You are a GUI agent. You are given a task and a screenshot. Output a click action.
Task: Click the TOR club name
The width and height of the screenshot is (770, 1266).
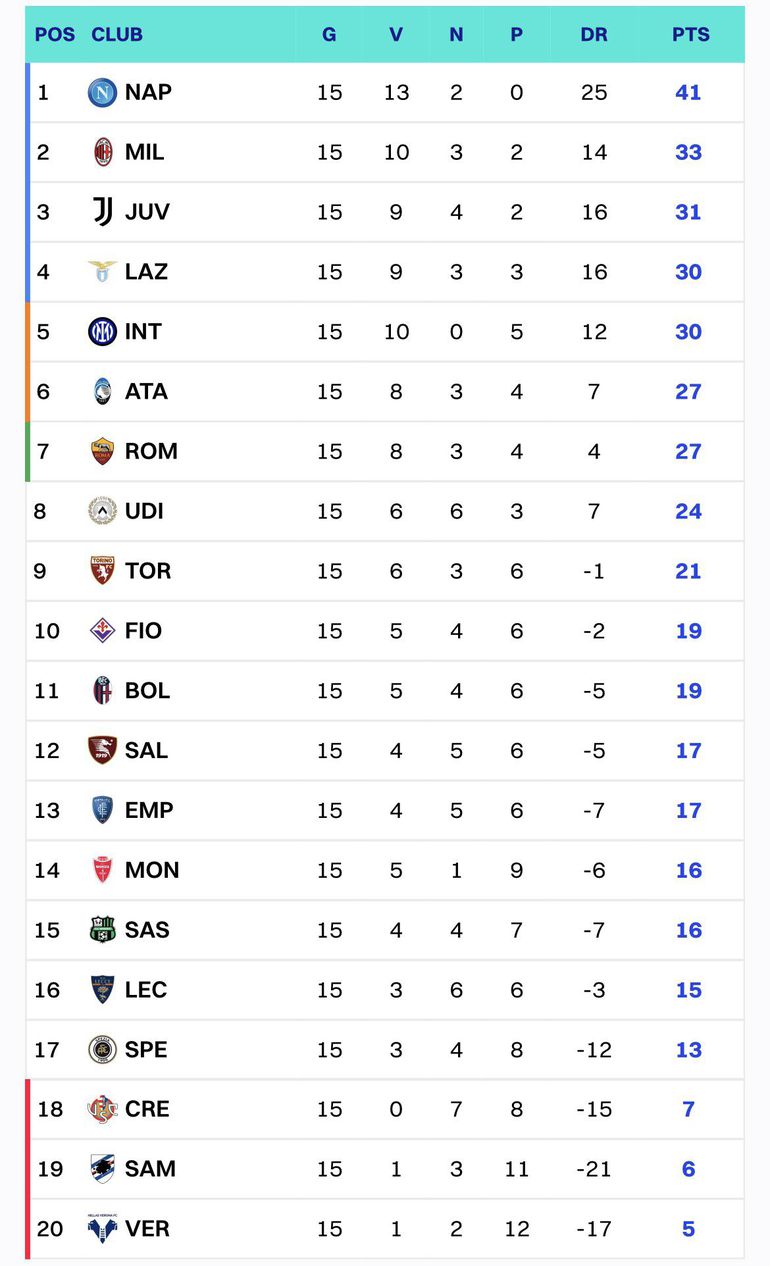coord(148,571)
